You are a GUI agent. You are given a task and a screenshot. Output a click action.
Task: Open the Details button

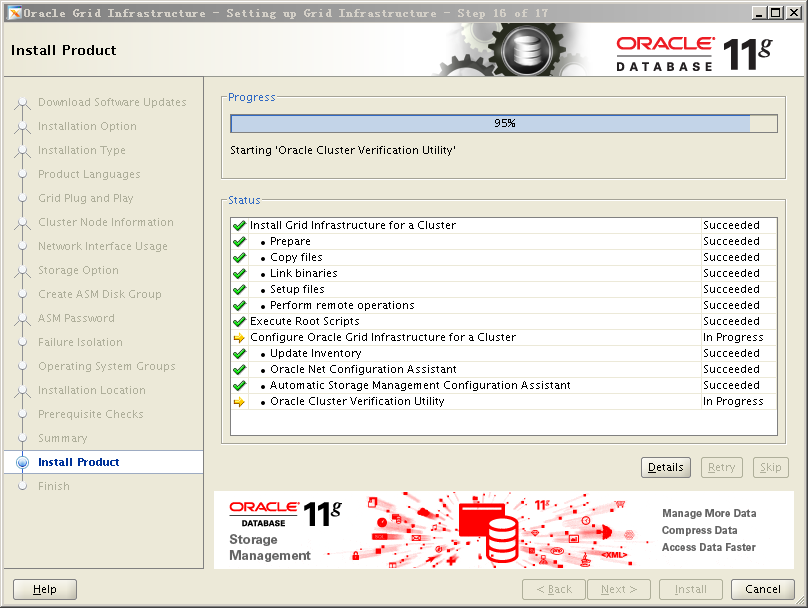(665, 467)
